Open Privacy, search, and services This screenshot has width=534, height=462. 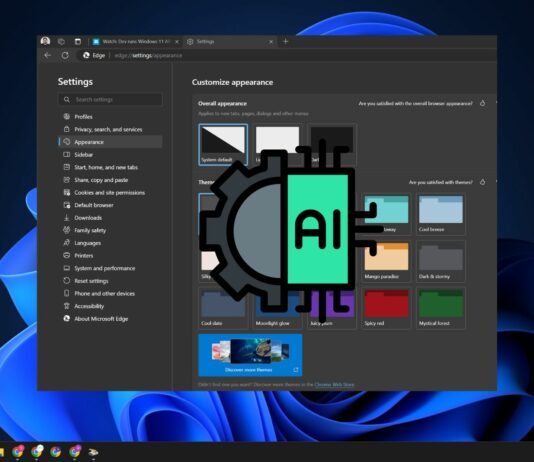point(110,129)
